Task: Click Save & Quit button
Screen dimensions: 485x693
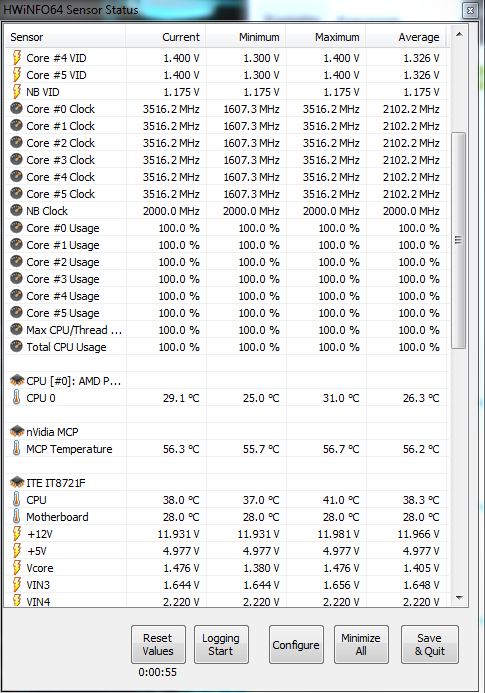Action: [x=430, y=644]
